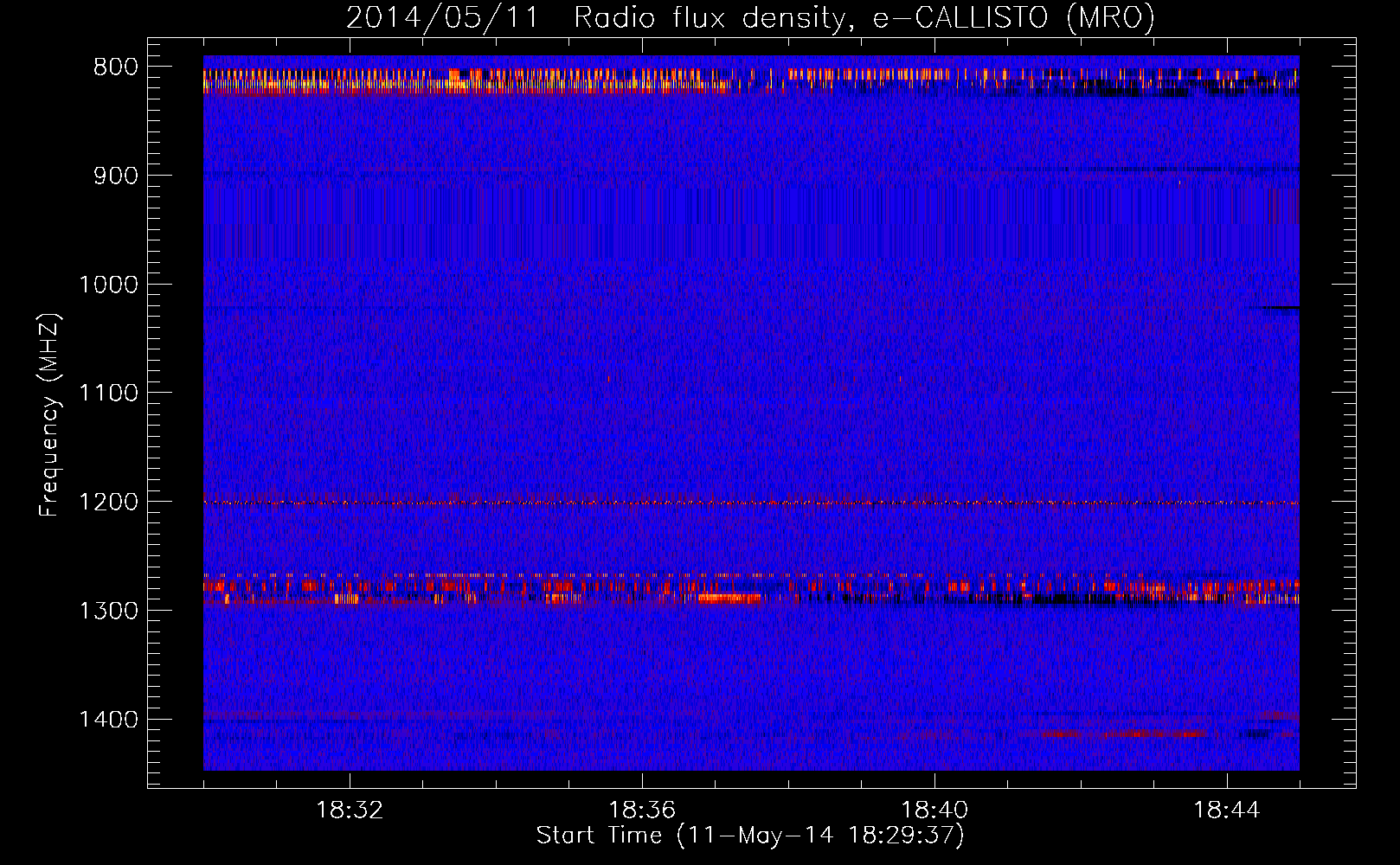The width and height of the screenshot is (1400, 865).
Task: Click the 1100 frequency tick label
Action: [108, 394]
